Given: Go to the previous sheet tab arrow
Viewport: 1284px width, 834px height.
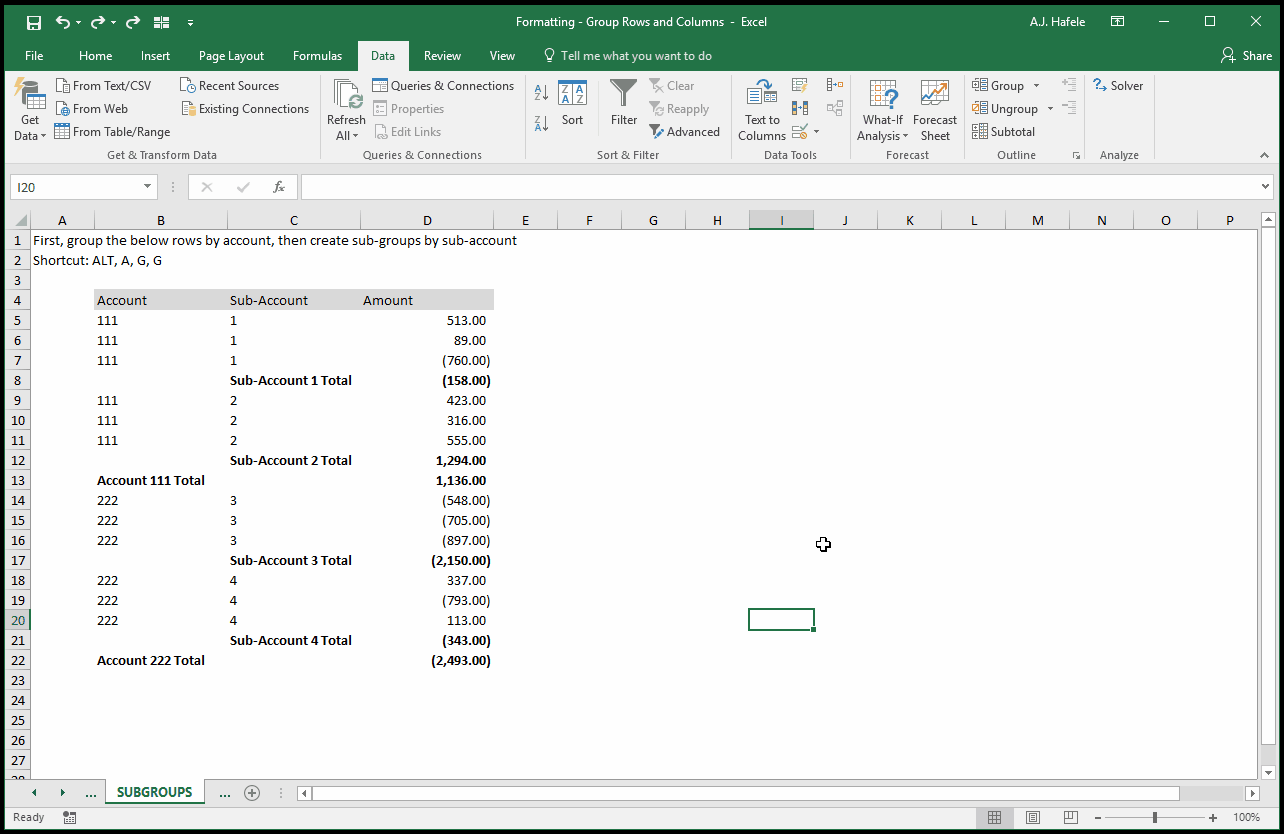Looking at the screenshot, I should point(34,793).
